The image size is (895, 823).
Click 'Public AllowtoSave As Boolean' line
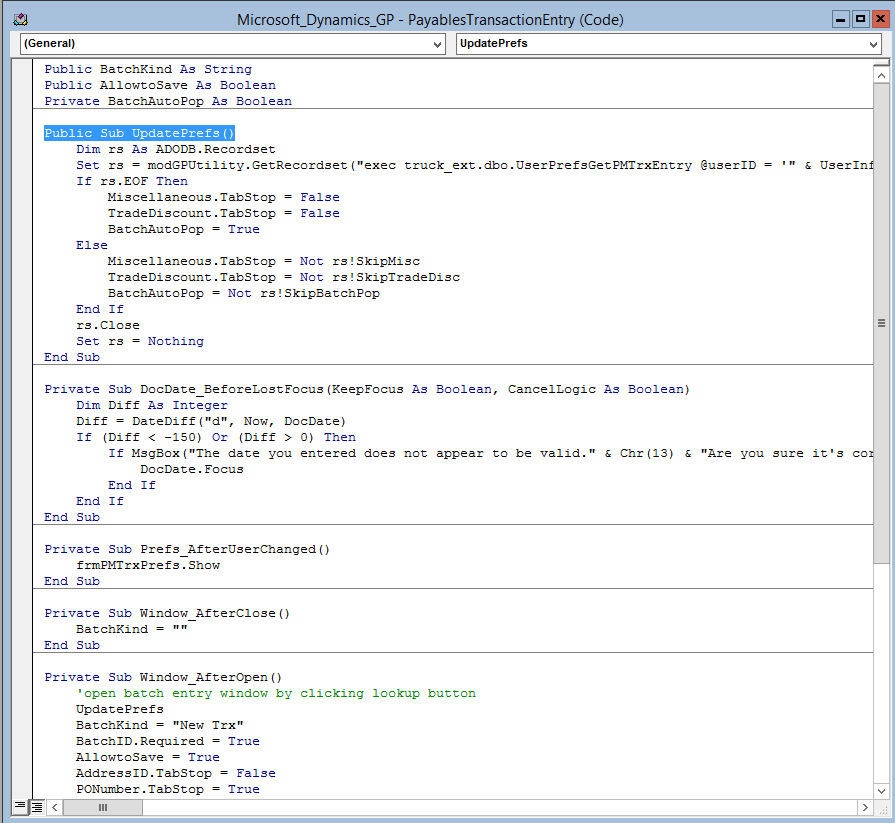tap(160, 85)
